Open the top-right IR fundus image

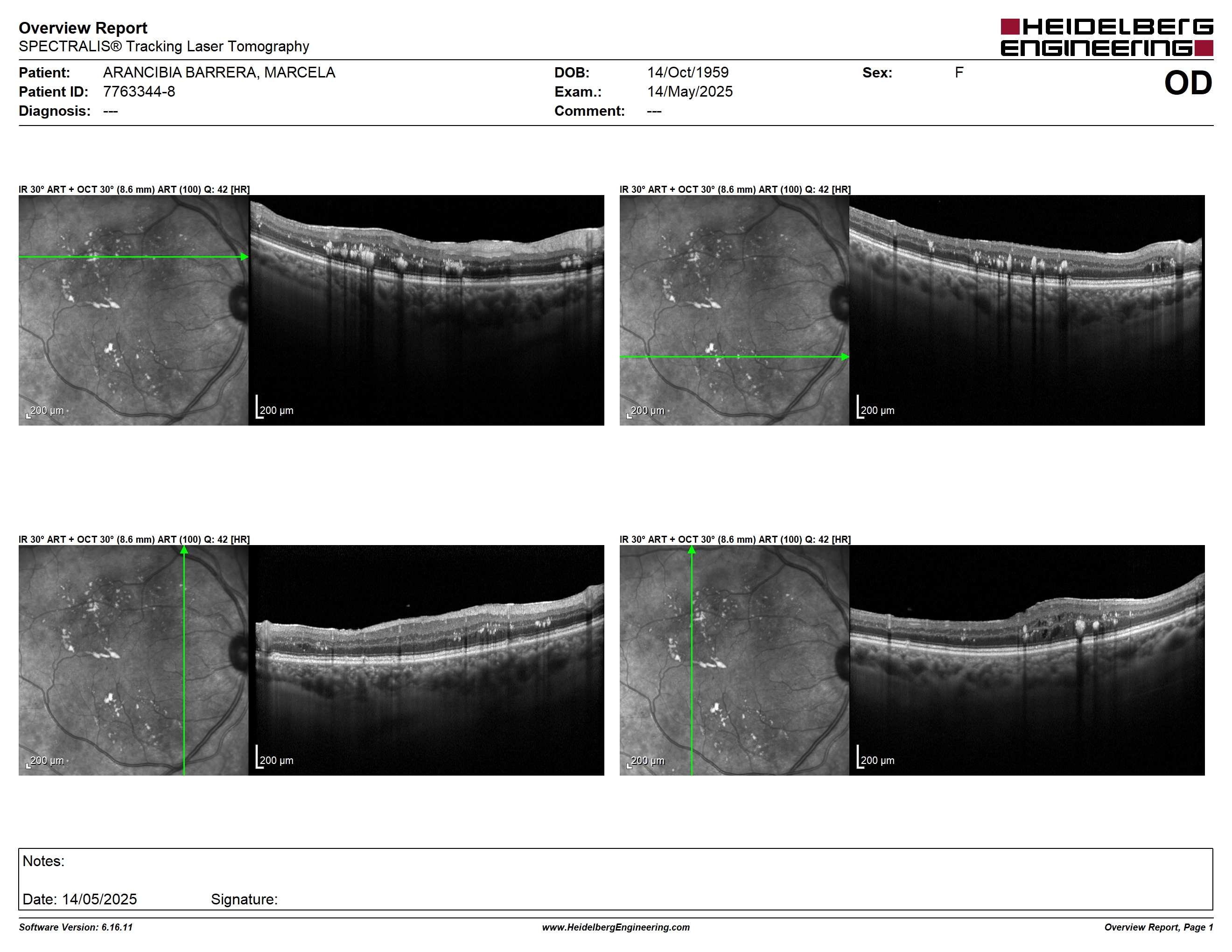(x=735, y=310)
